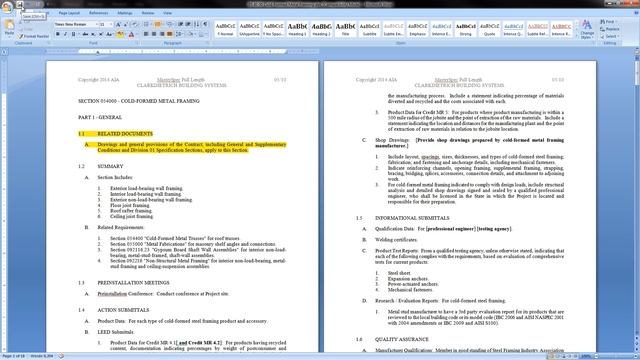The image size is (640, 360).
Task: Increase the paragraph indent
Action: 188,24
